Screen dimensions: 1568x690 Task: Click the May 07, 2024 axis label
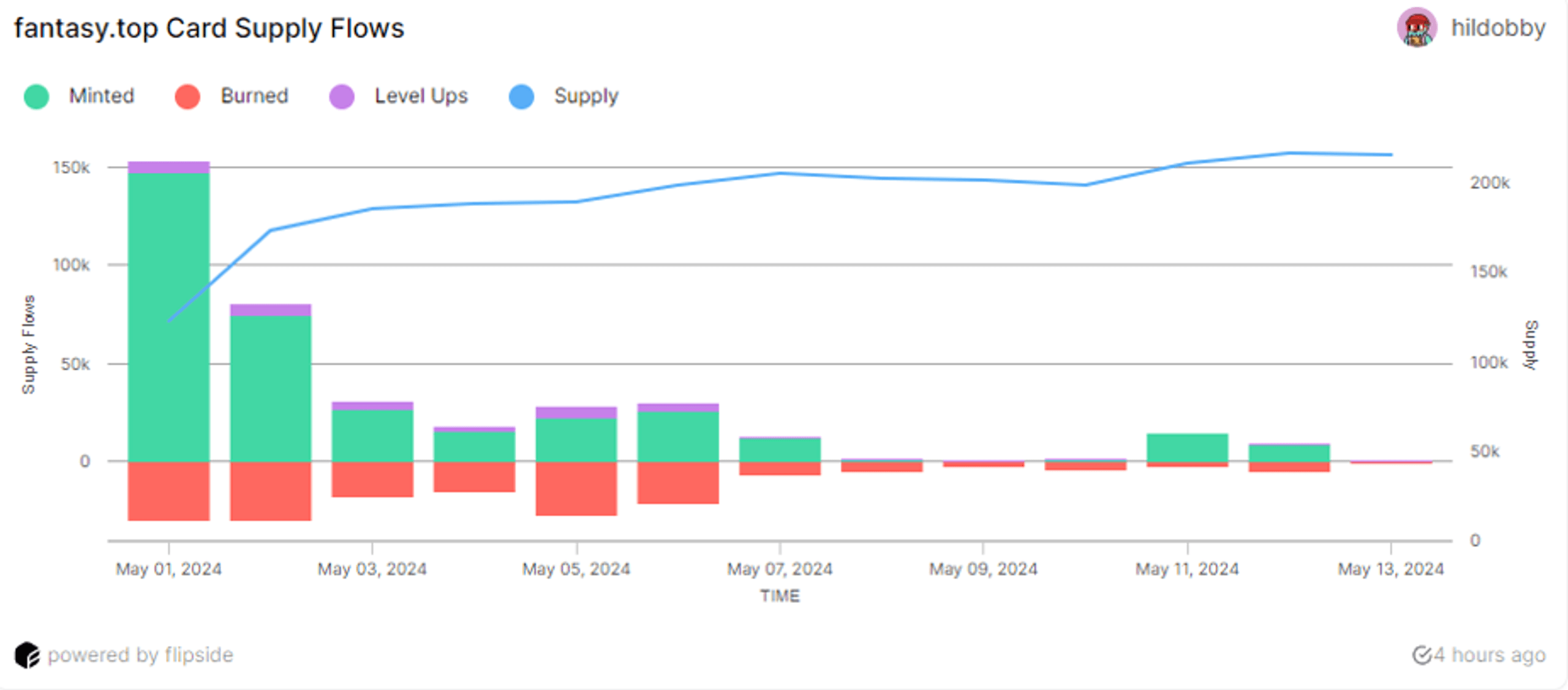coord(780,569)
